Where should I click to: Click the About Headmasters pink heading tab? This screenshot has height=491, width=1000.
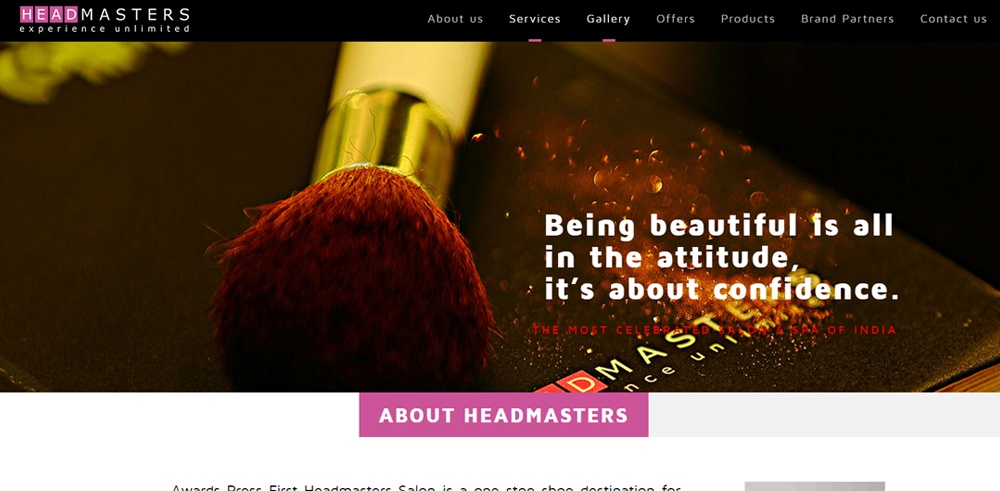(504, 415)
